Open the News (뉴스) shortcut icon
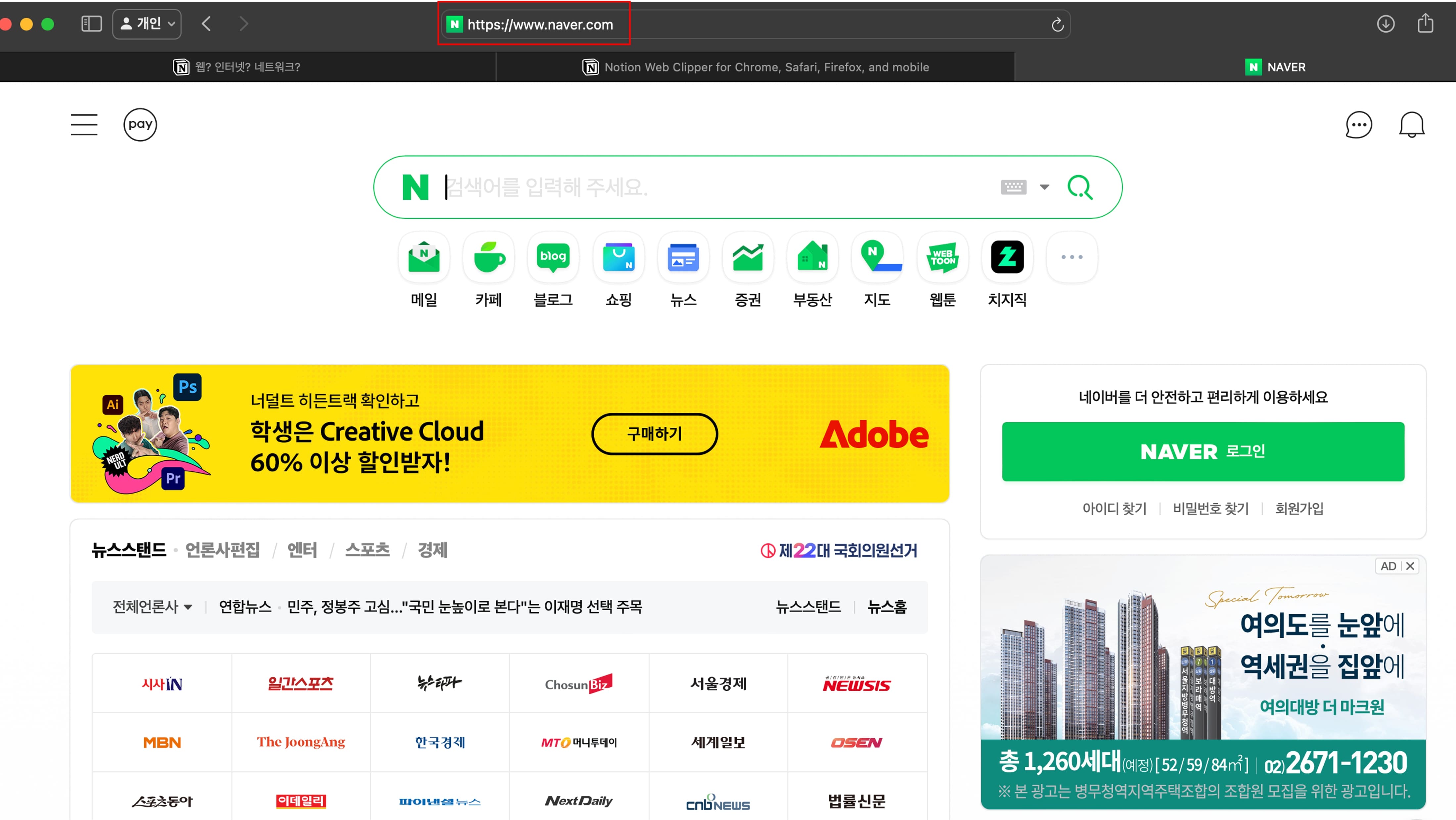Viewport: 1456px width, 820px height. coord(683,257)
